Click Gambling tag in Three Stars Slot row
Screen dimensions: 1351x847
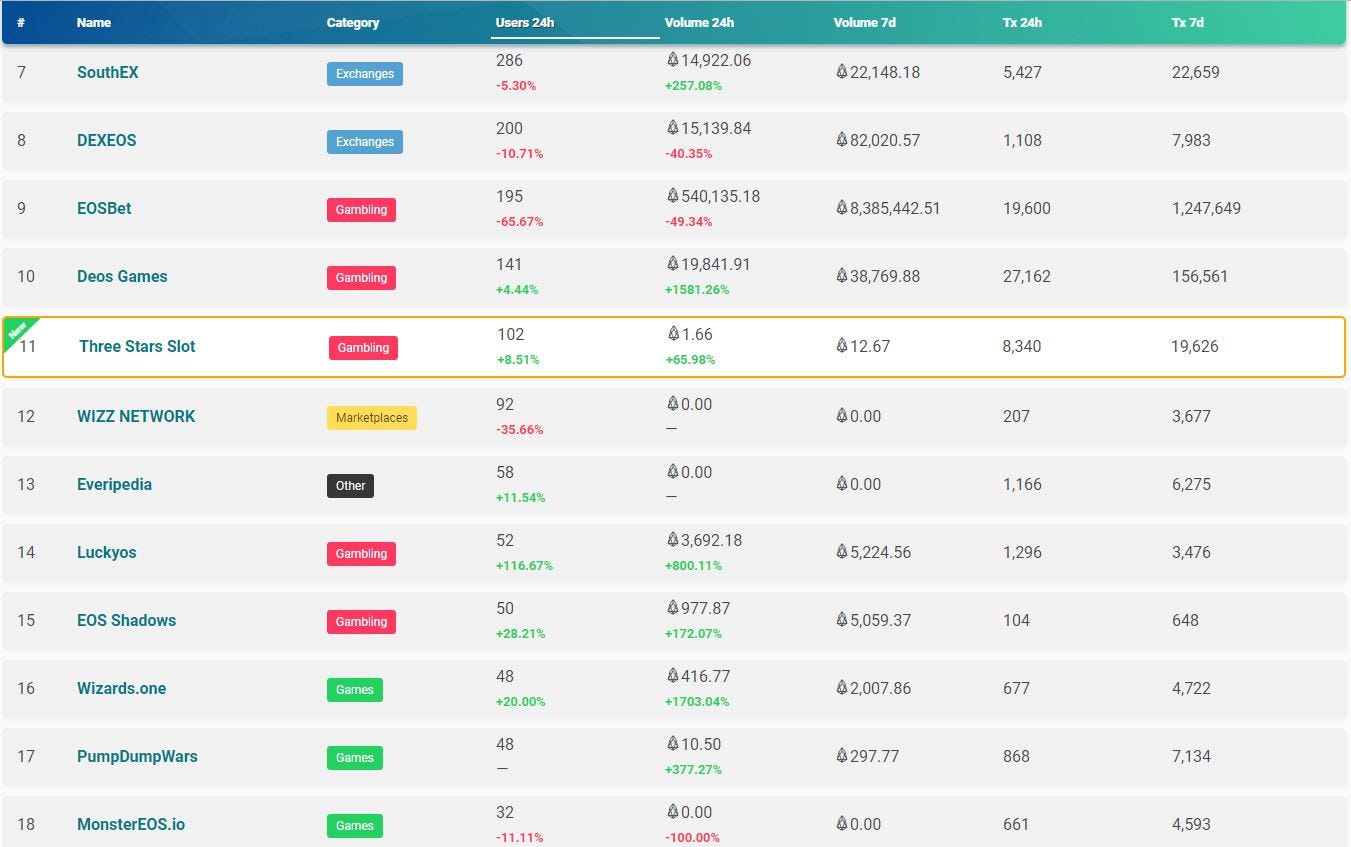363,348
